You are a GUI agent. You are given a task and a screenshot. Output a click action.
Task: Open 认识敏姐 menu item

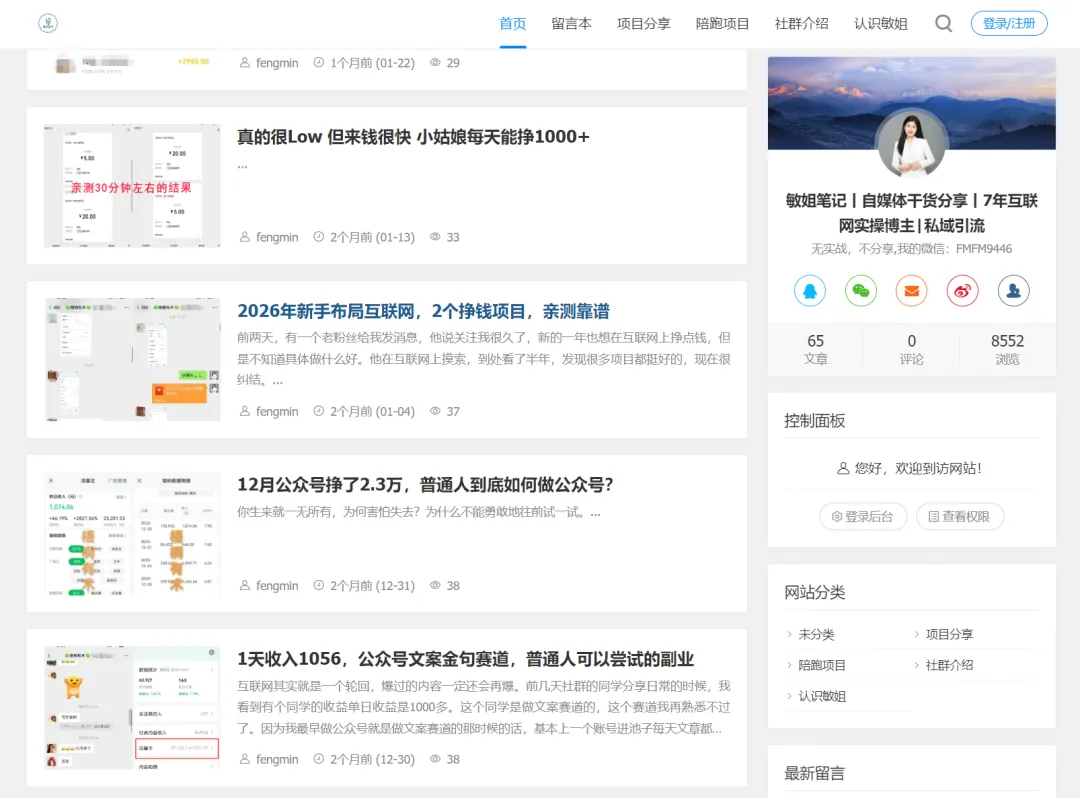[881, 24]
